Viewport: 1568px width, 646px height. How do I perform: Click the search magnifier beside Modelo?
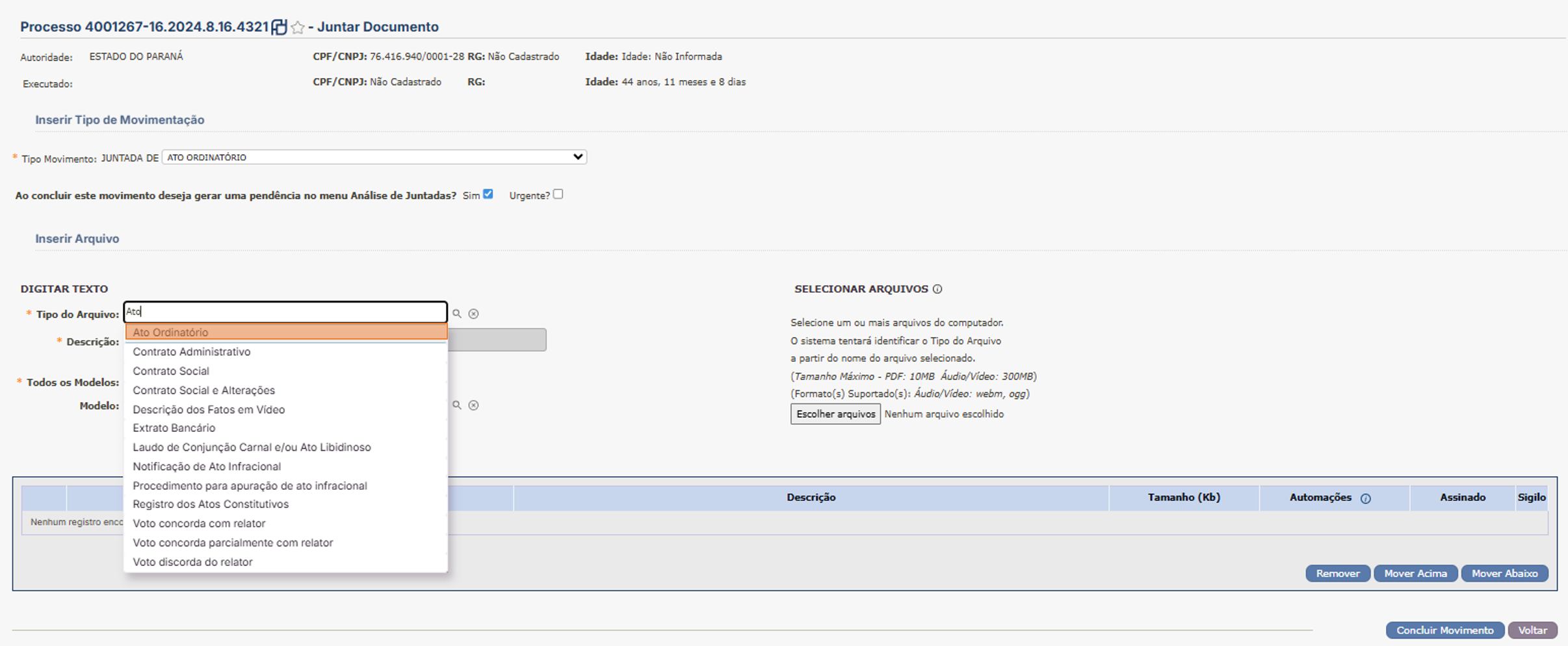(457, 405)
